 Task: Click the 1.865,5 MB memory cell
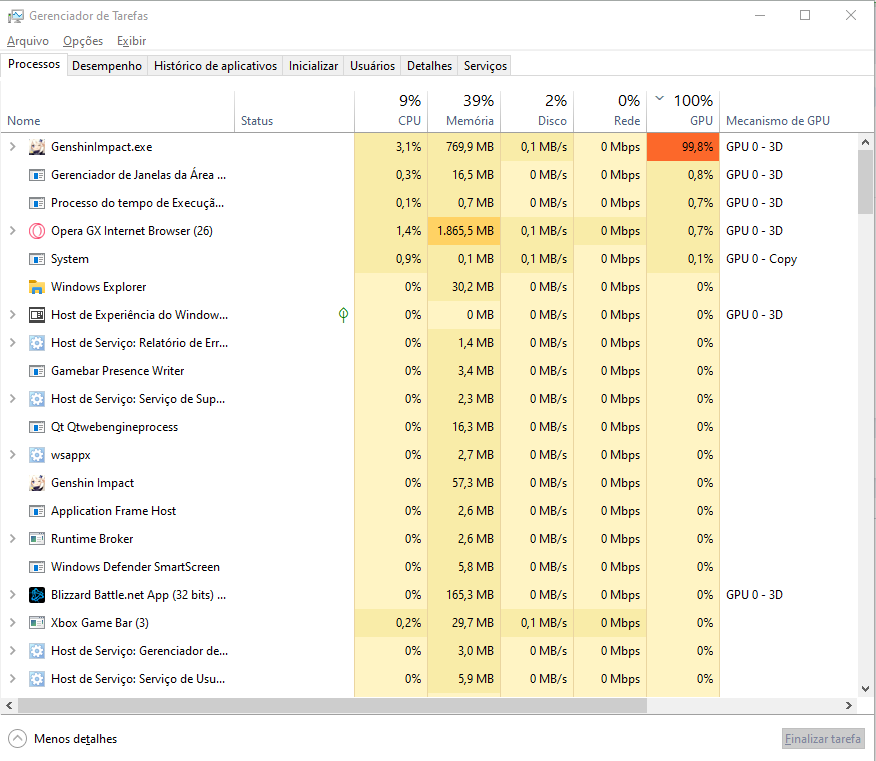[464, 231]
